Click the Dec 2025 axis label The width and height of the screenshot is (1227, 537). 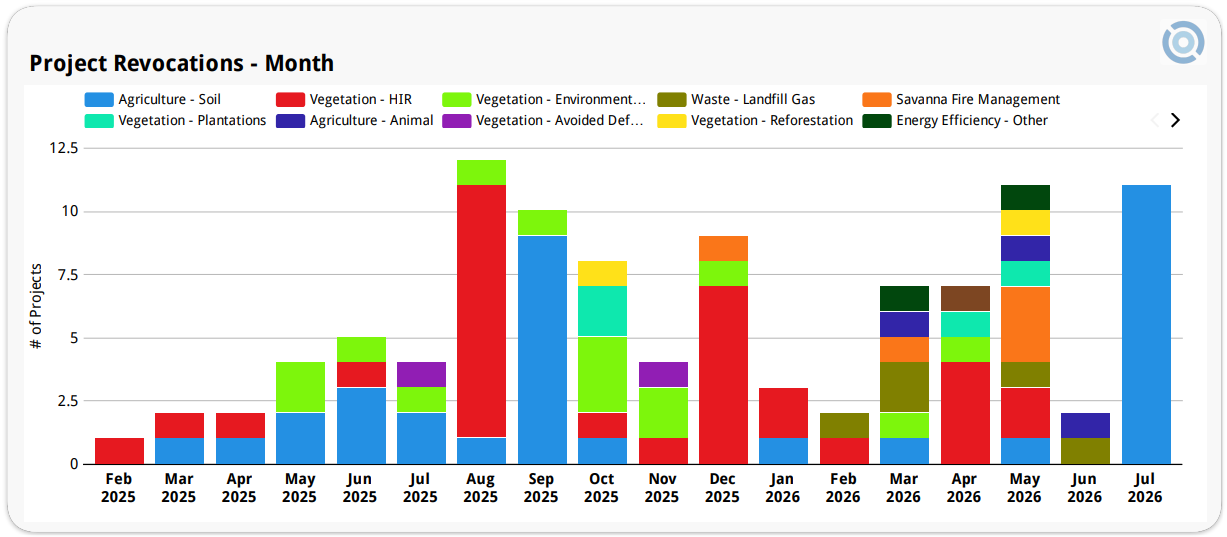pyautogui.click(x=722, y=488)
